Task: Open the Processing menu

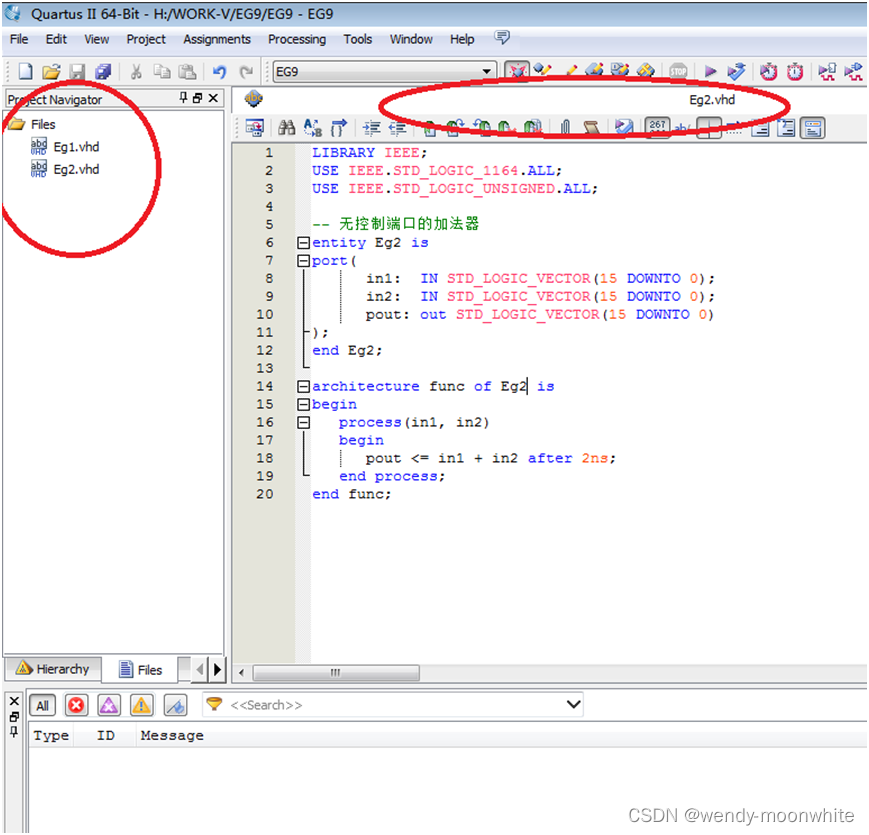Action: point(297,39)
